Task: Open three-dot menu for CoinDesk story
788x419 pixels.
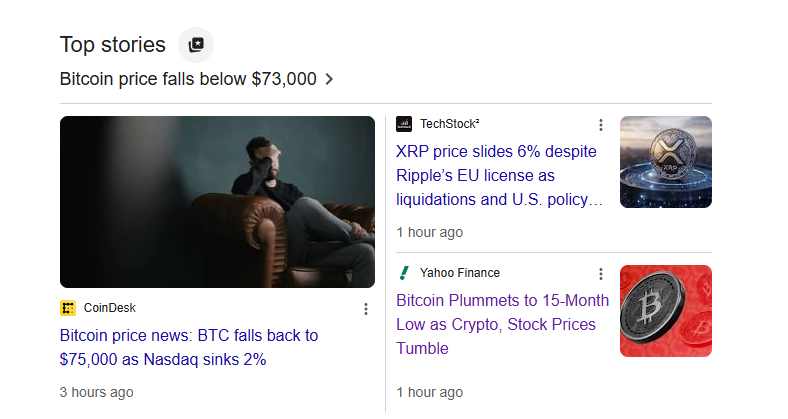Action: pyautogui.click(x=366, y=309)
